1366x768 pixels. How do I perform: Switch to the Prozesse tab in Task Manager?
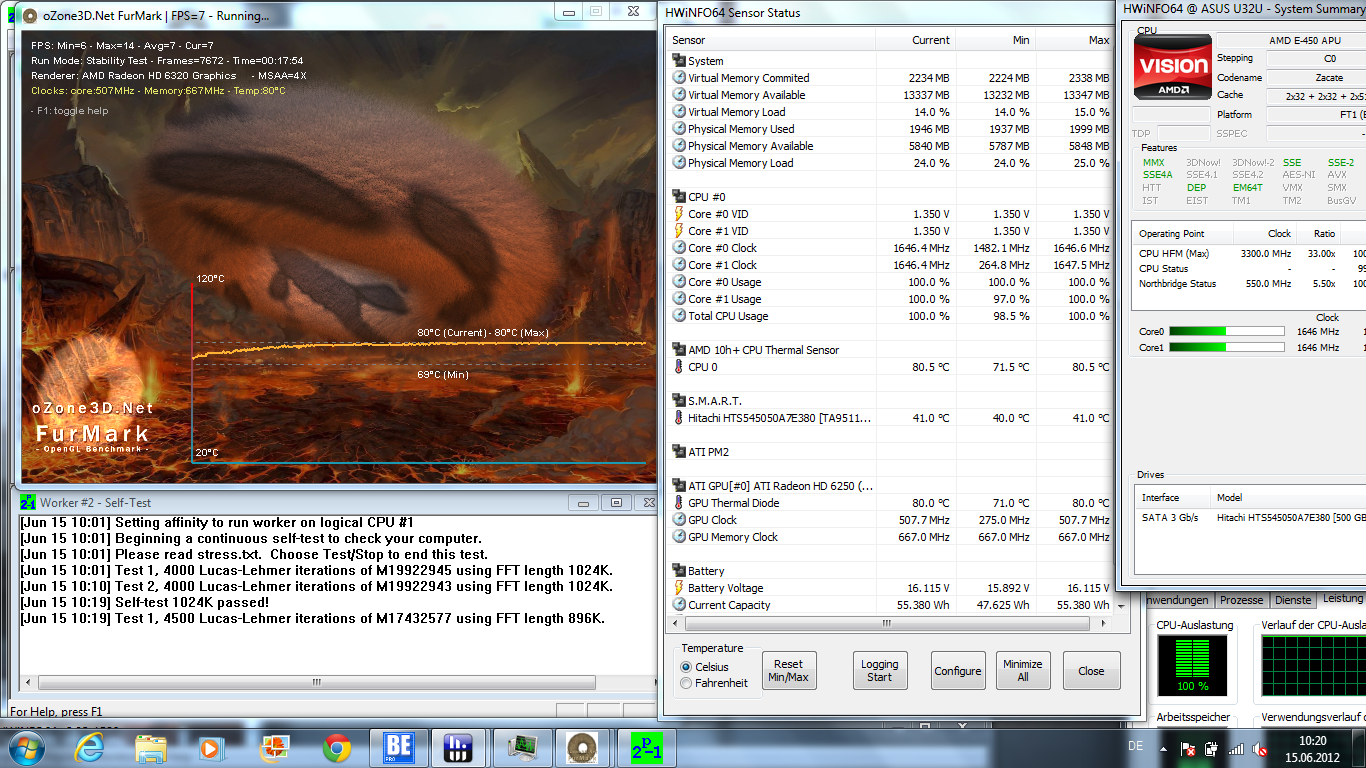(1242, 600)
